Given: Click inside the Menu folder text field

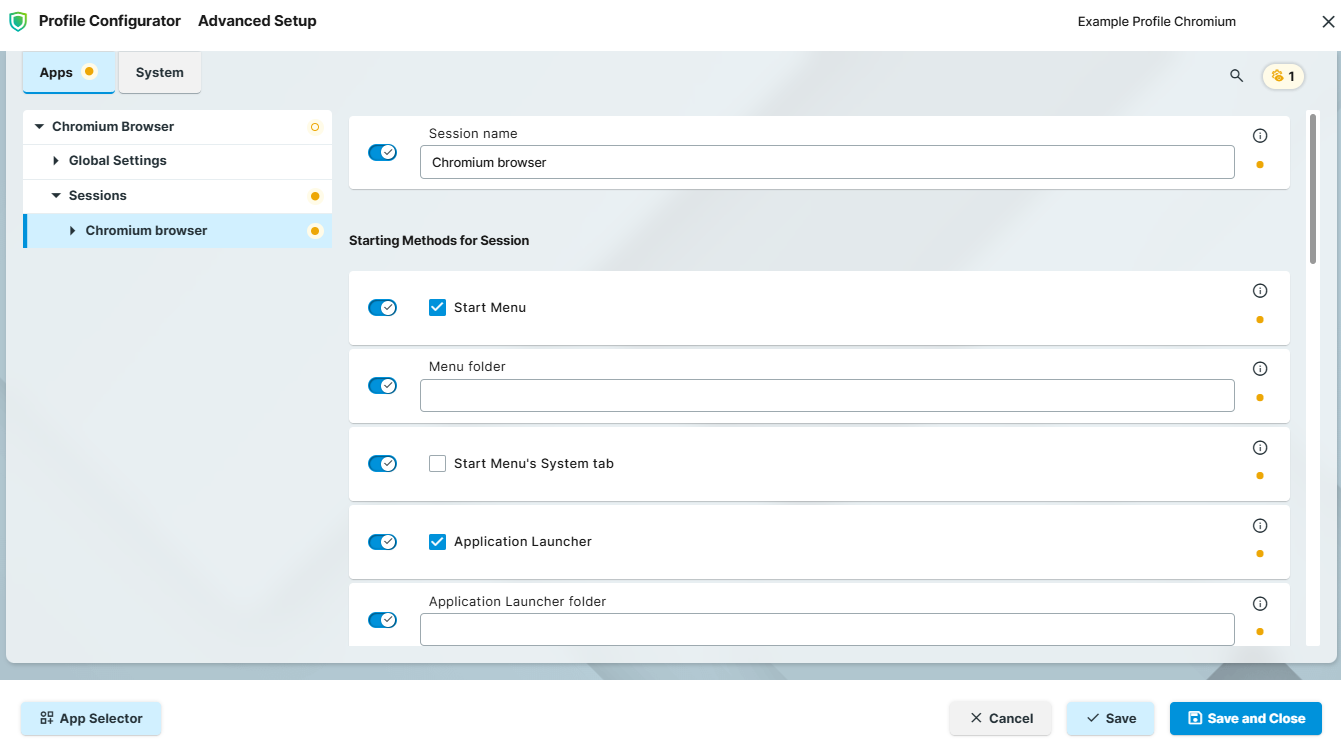Looking at the screenshot, I should (x=827, y=395).
